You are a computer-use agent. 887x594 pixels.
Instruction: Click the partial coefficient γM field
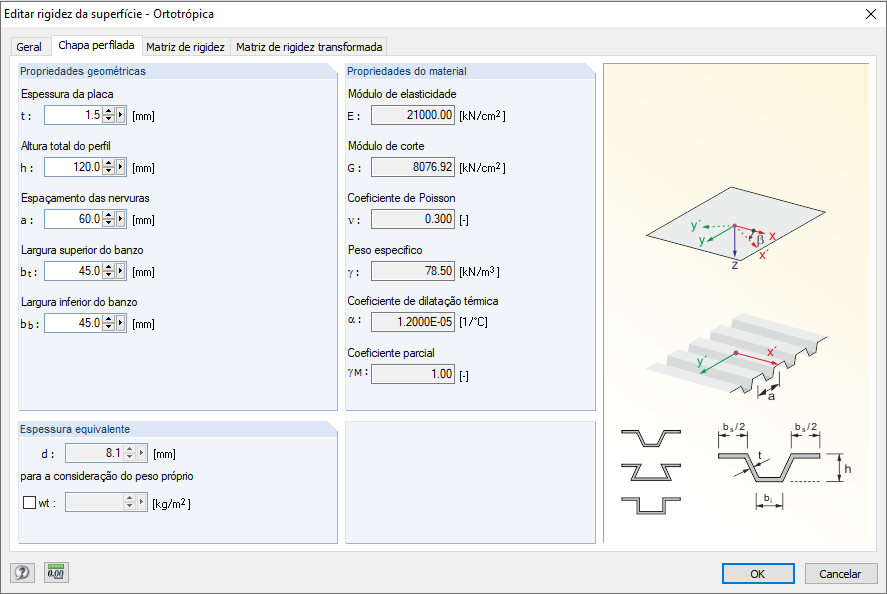[x=413, y=374]
